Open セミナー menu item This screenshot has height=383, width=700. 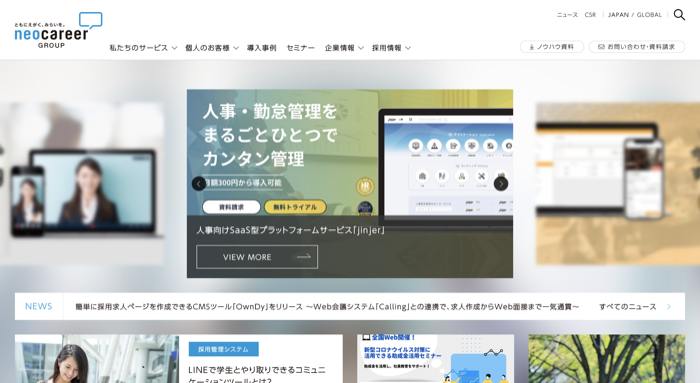coord(300,48)
